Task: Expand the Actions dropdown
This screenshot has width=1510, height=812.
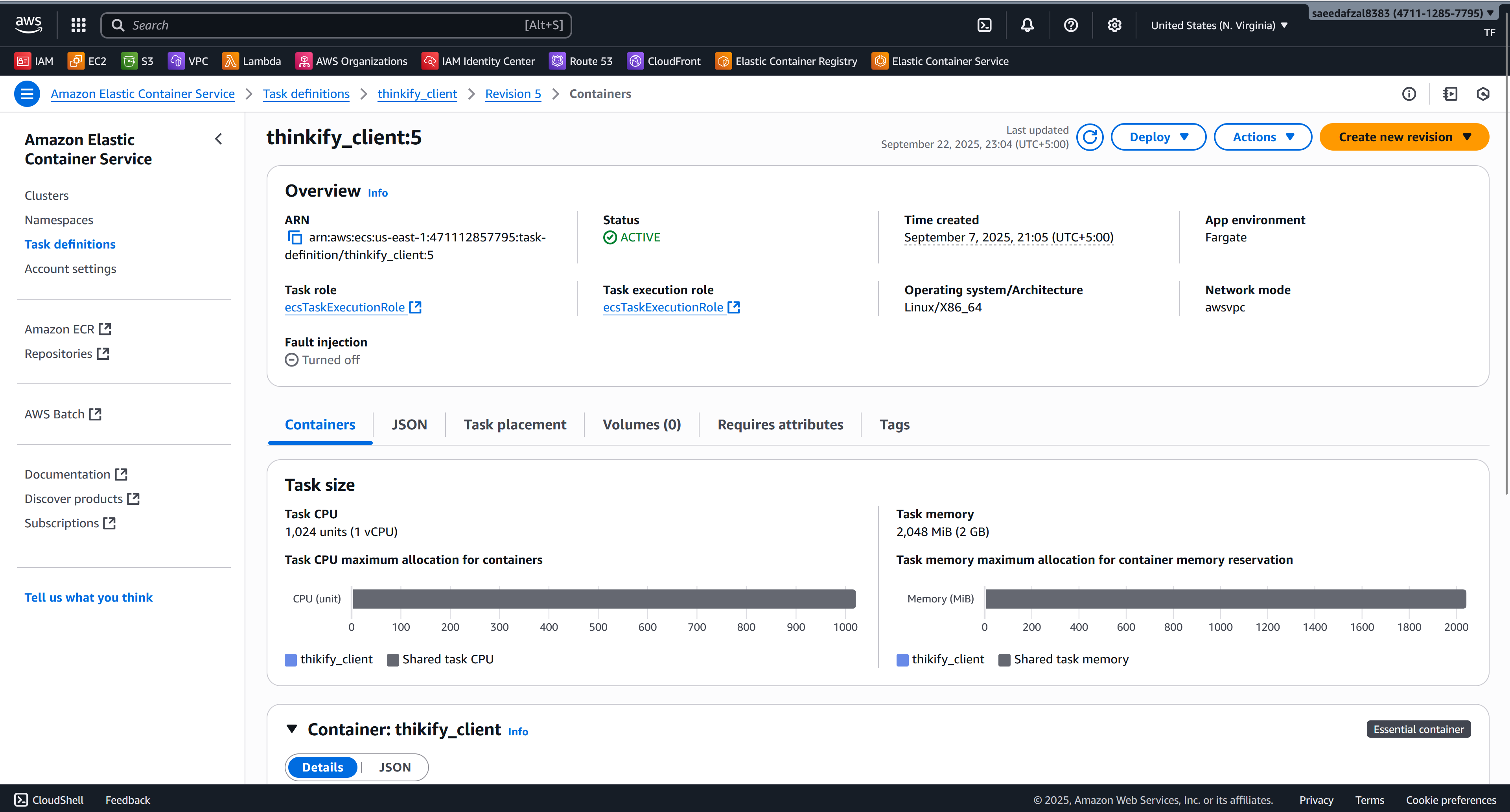Action: click(x=1262, y=136)
